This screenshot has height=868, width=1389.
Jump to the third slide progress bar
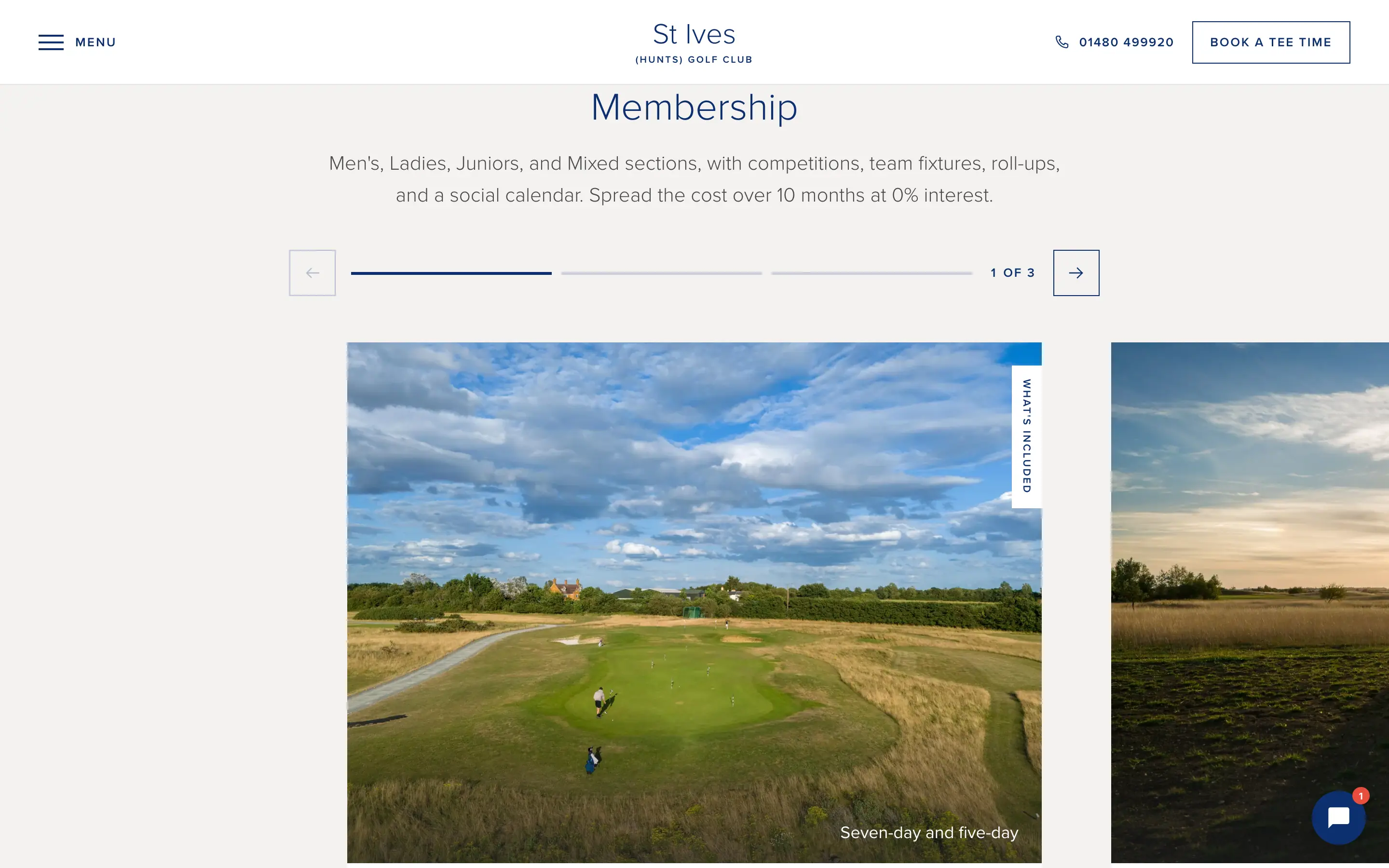tap(872, 273)
